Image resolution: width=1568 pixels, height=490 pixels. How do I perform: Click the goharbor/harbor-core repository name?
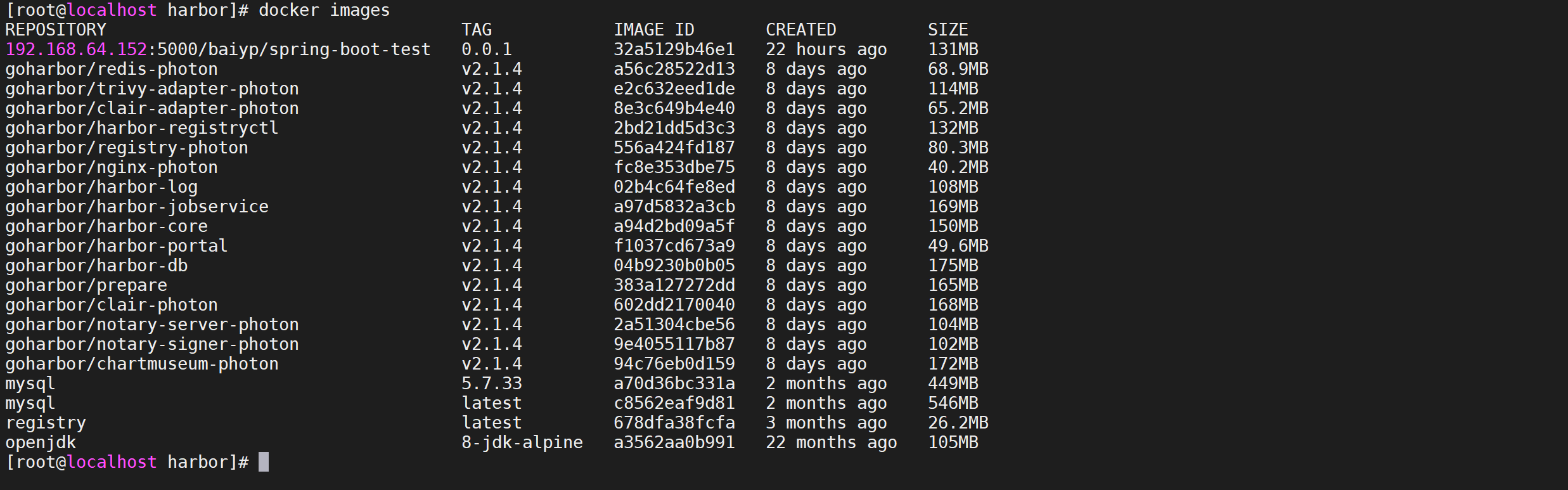[x=106, y=226]
